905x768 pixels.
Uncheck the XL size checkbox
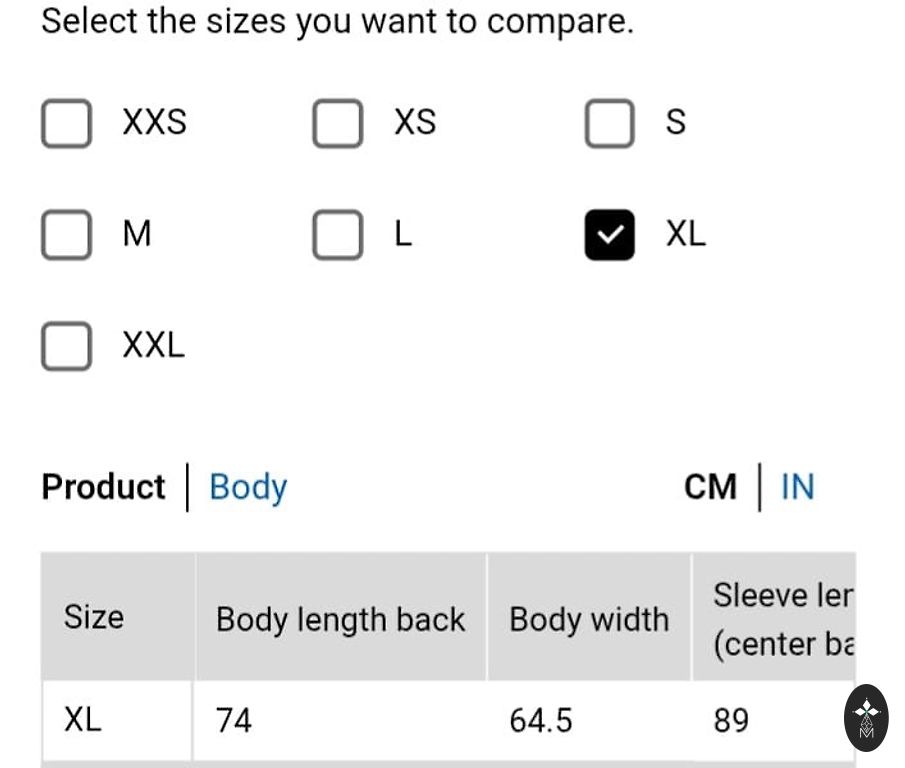tap(609, 235)
